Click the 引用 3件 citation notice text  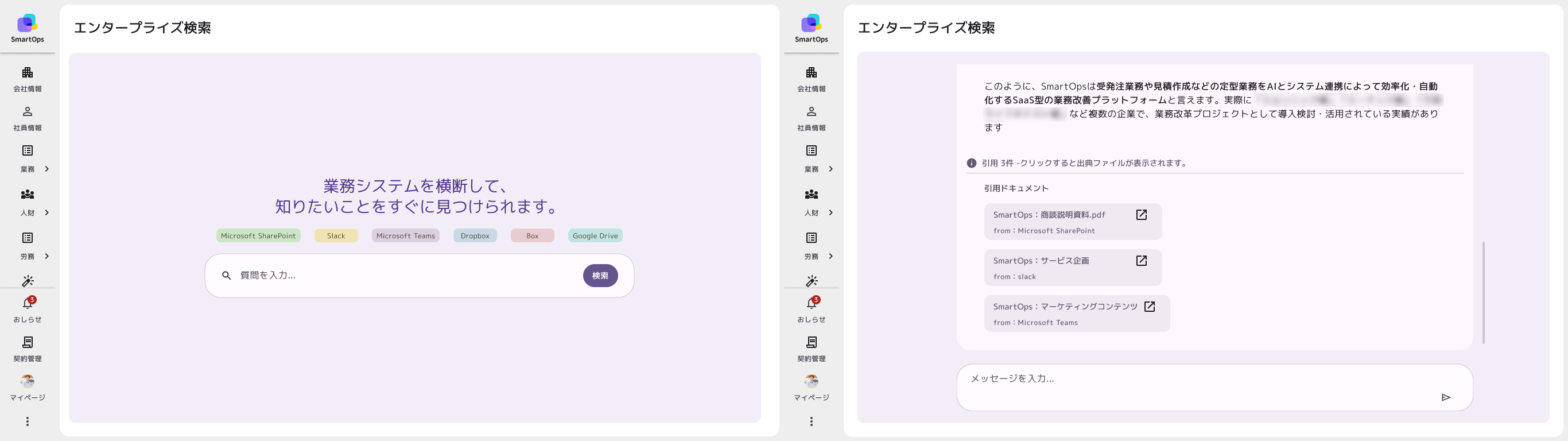1084,163
